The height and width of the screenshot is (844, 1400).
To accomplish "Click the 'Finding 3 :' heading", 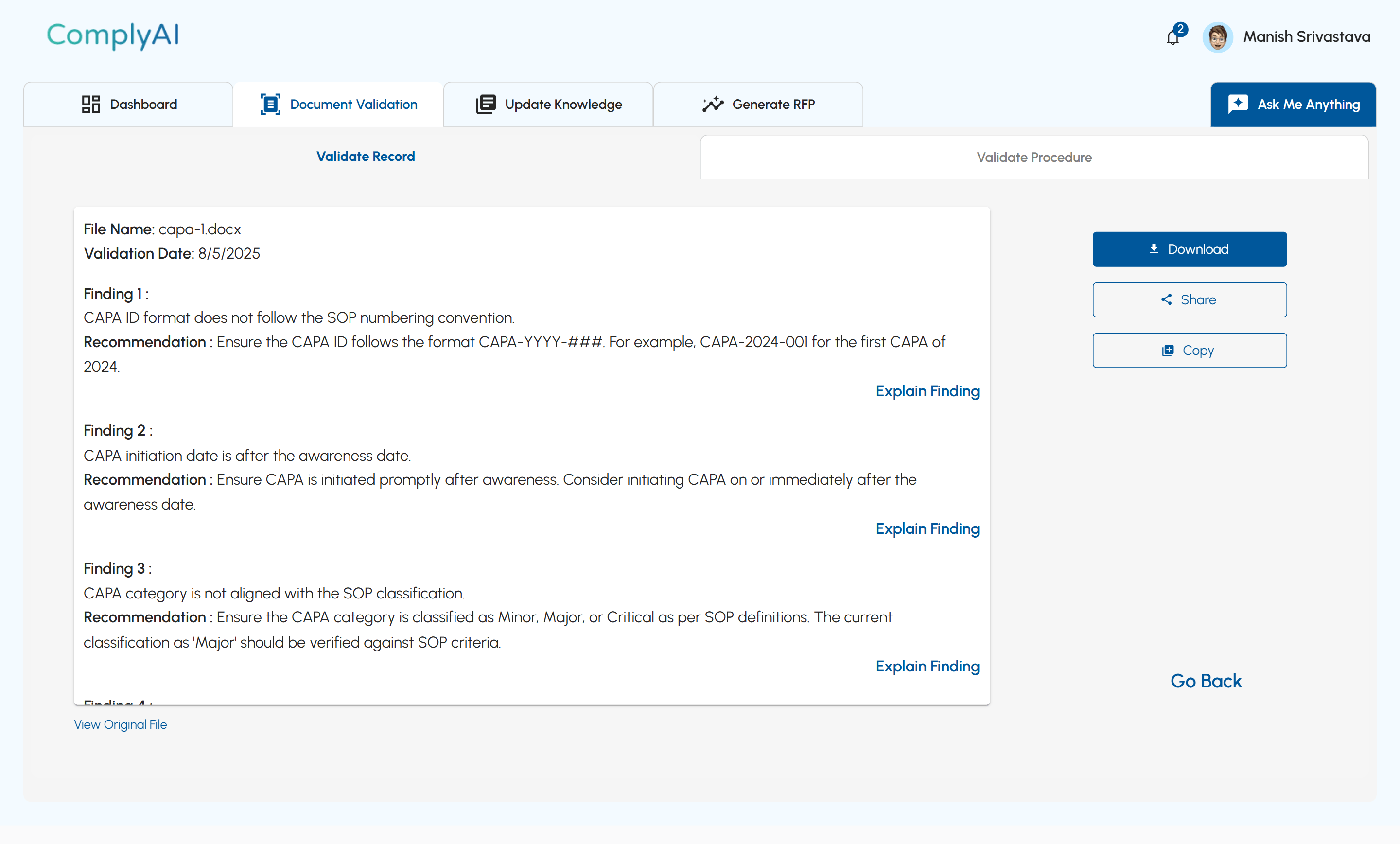I will (x=118, y=569).
